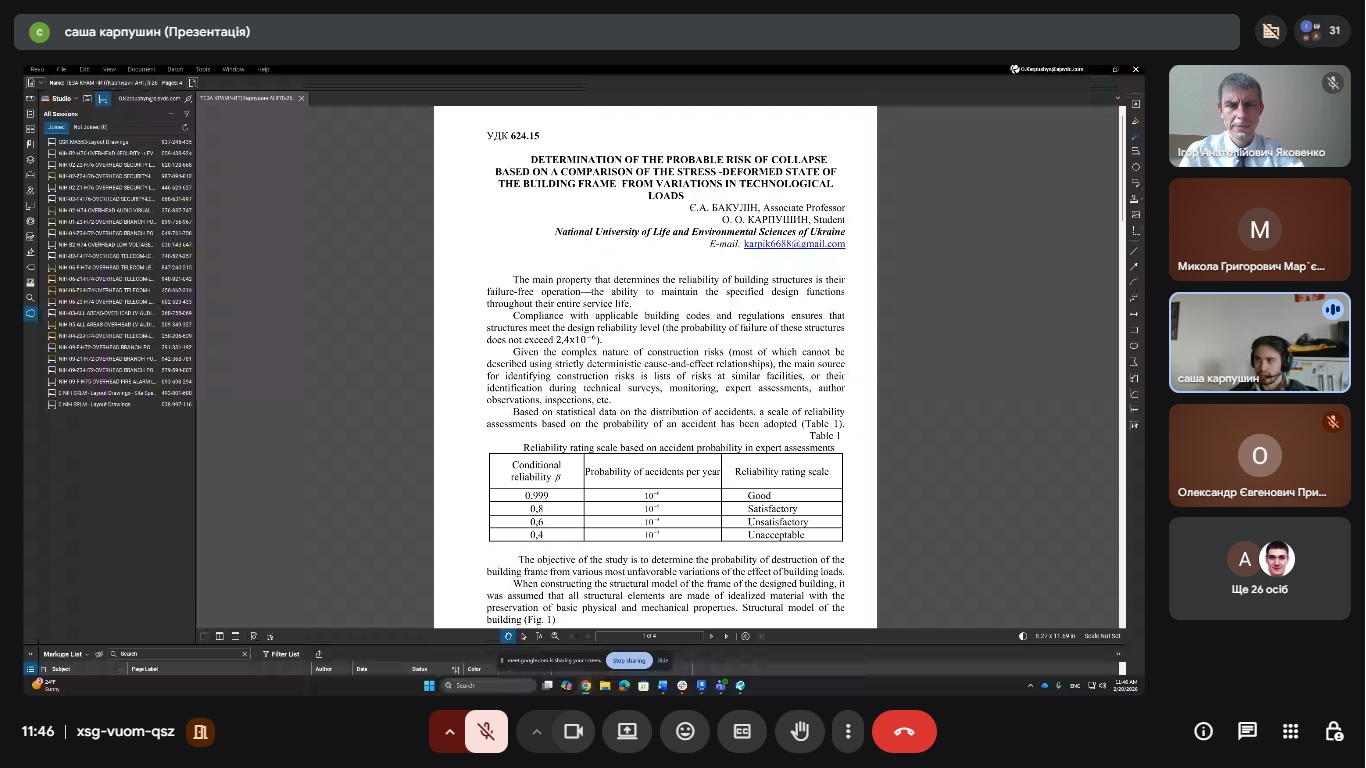Select the Joined tab in Studio sessions

[56, 127]
